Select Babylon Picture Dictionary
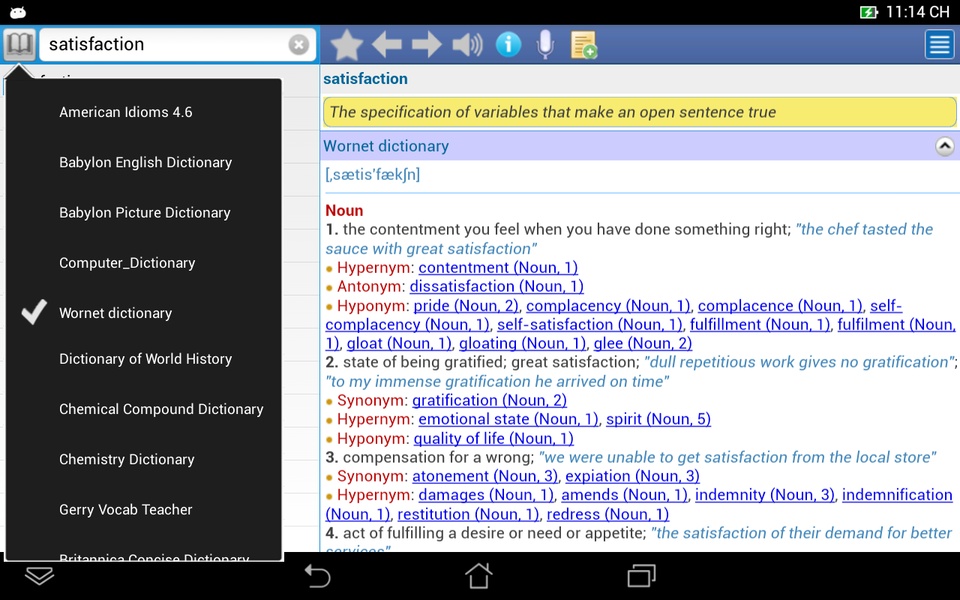 pos(144,212)
